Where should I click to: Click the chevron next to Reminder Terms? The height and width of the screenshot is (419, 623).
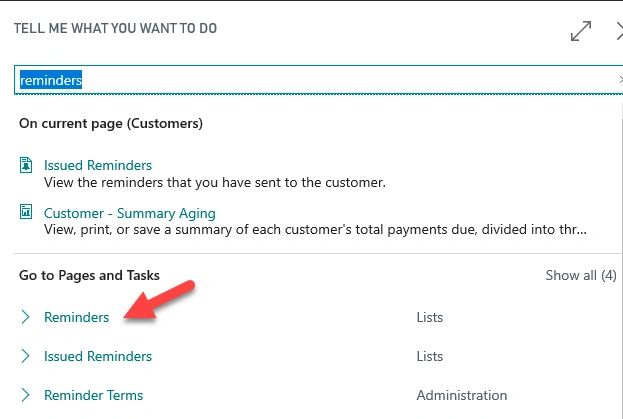pos(26,395)
